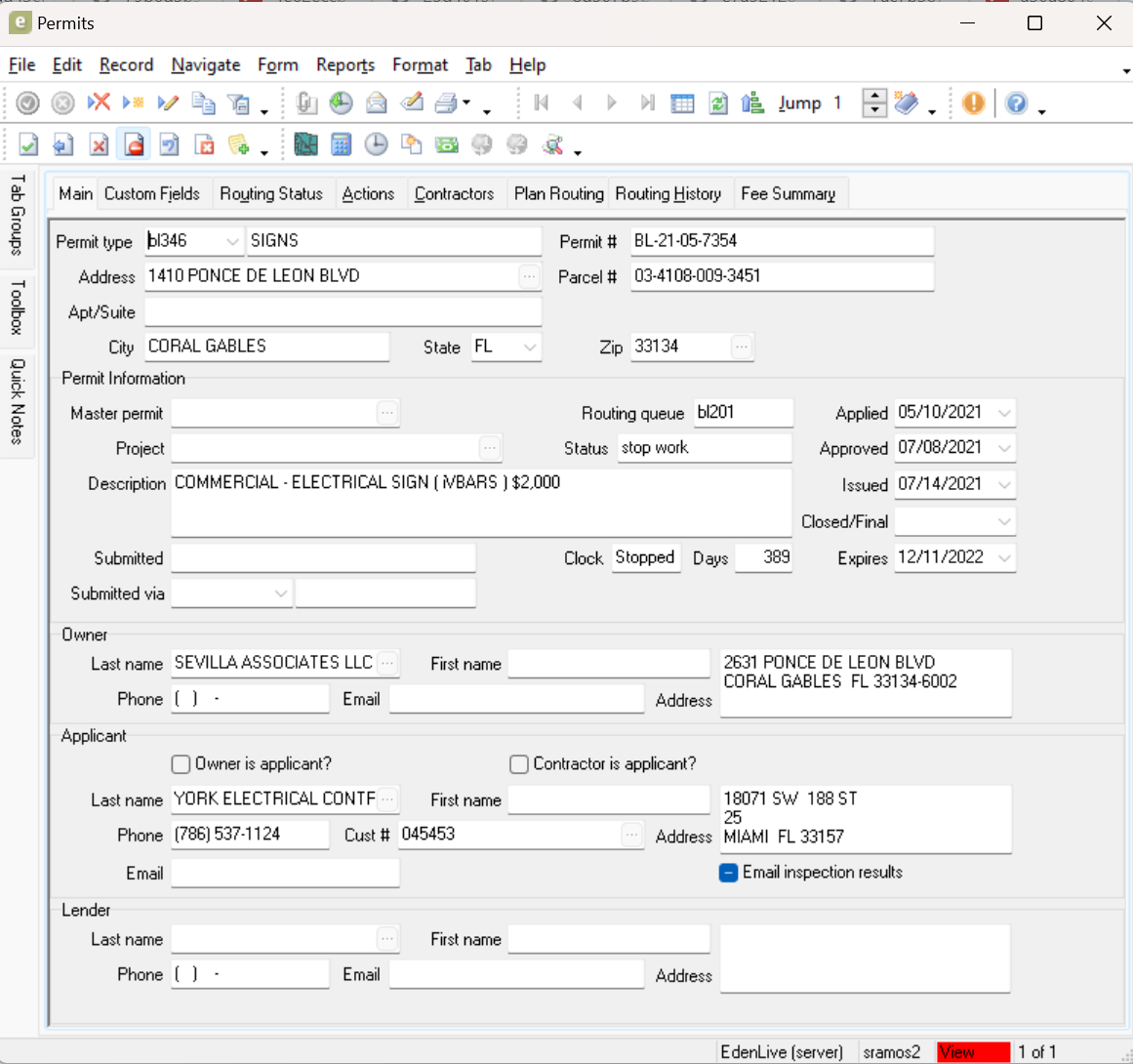1133x1064 pixels.
Task: Expand the Permit type dropdown
Action: point(232,241)
